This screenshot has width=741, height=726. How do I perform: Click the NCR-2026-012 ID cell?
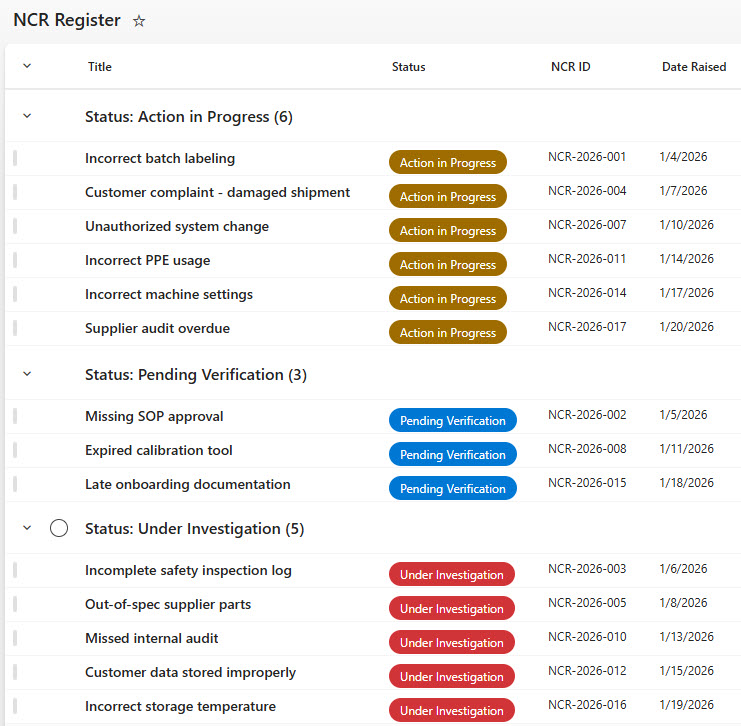(587, 671)
